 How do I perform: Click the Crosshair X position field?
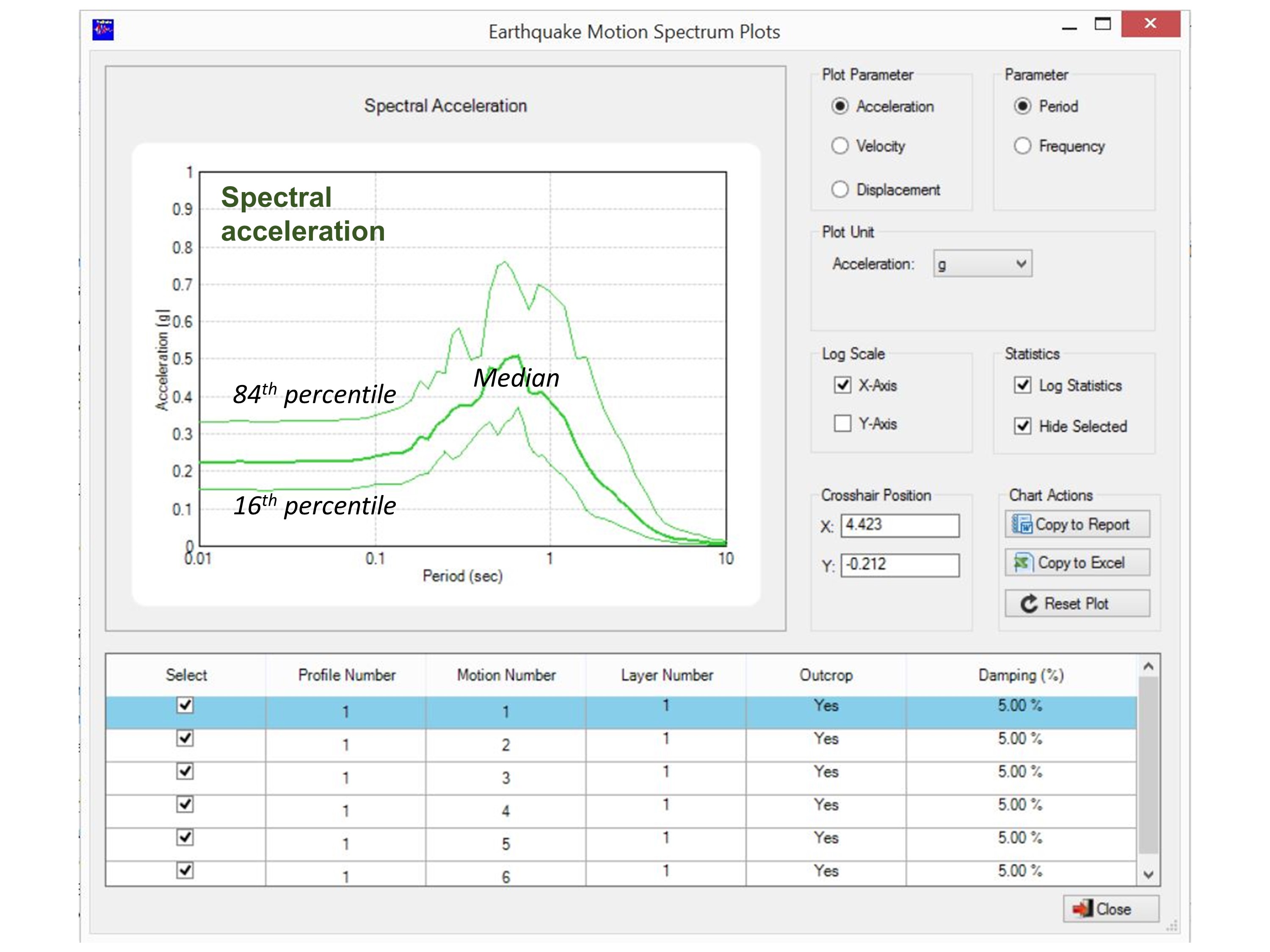[900, 525]
